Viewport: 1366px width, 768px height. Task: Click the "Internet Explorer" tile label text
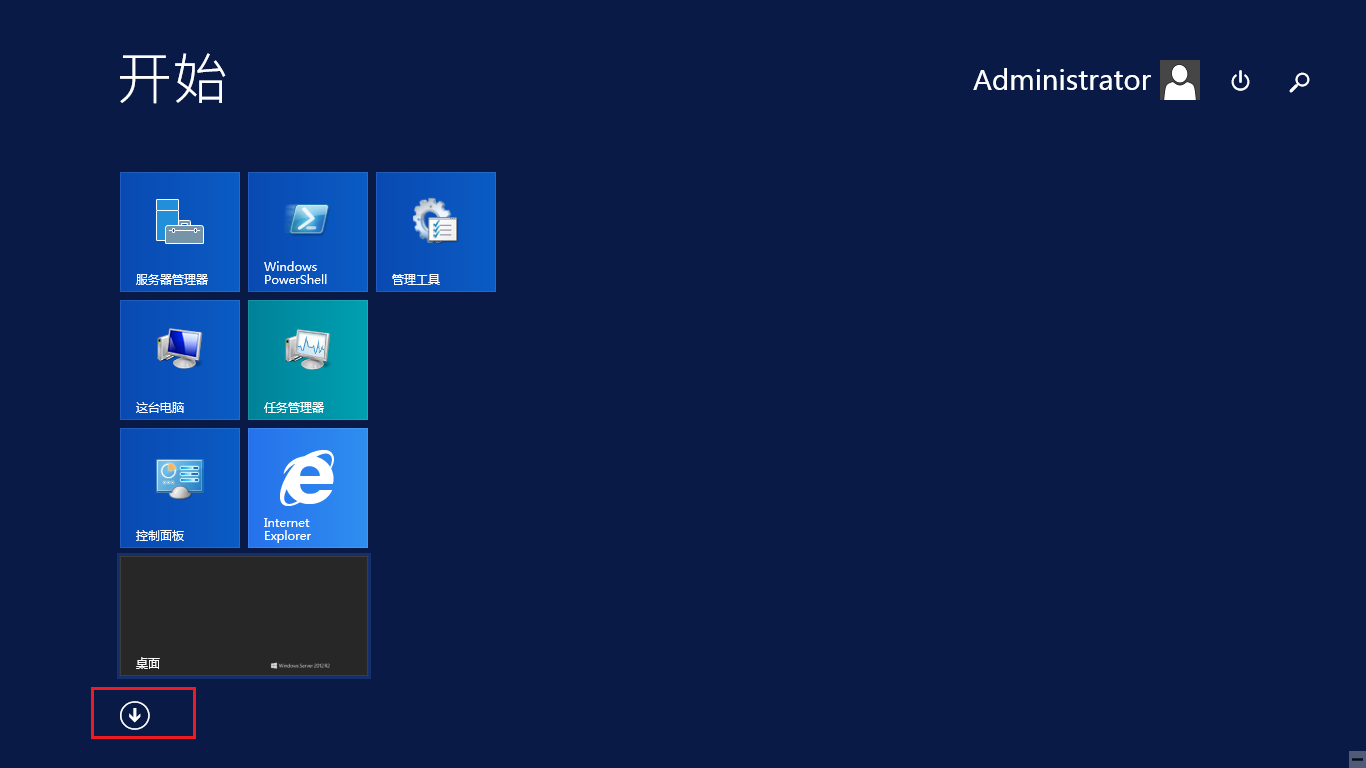[x=287, y=529]
